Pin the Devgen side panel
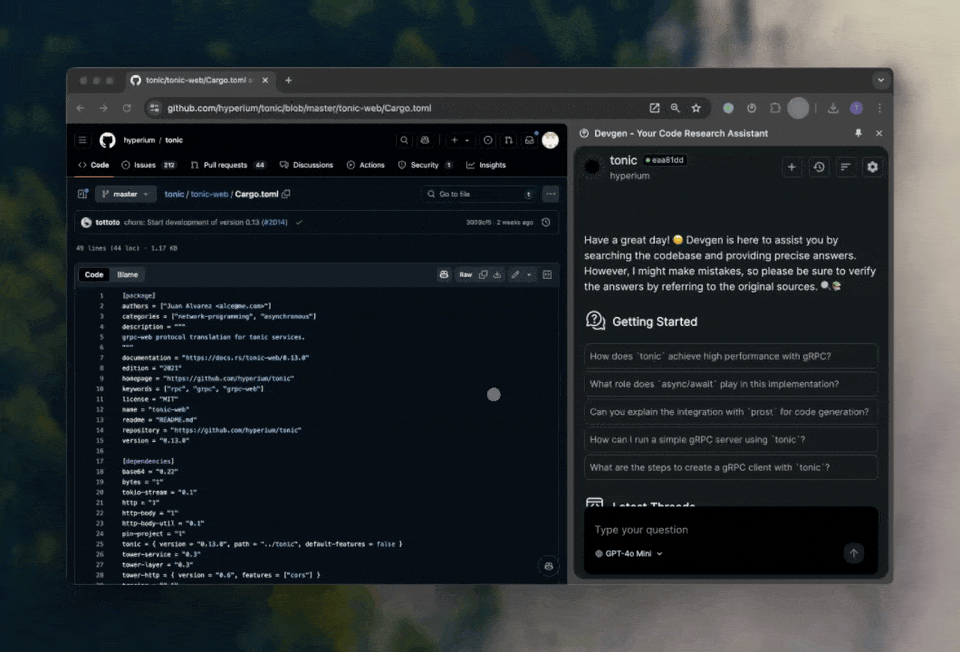960x652 pixels. pos(857,133)
